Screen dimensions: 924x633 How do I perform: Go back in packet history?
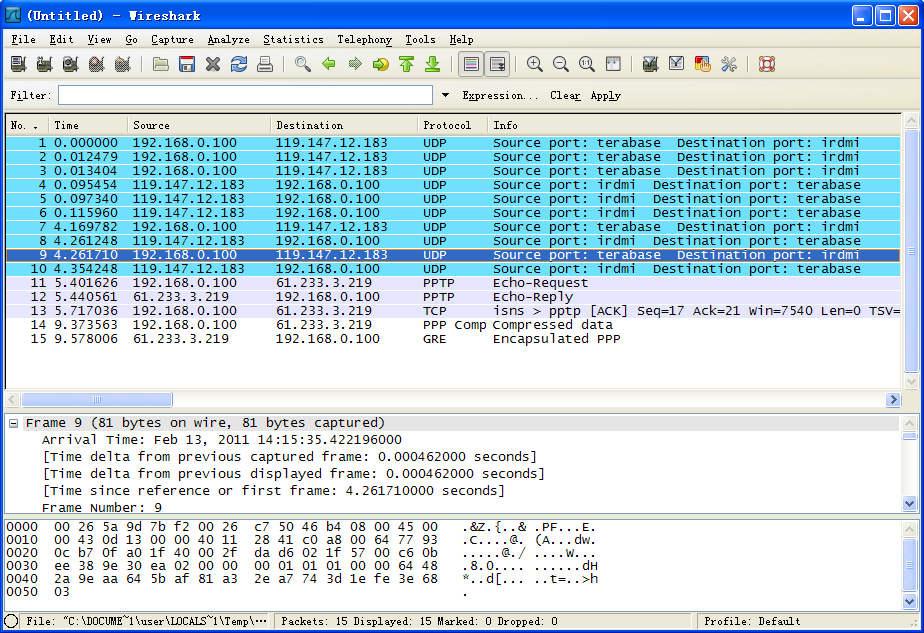329,64
